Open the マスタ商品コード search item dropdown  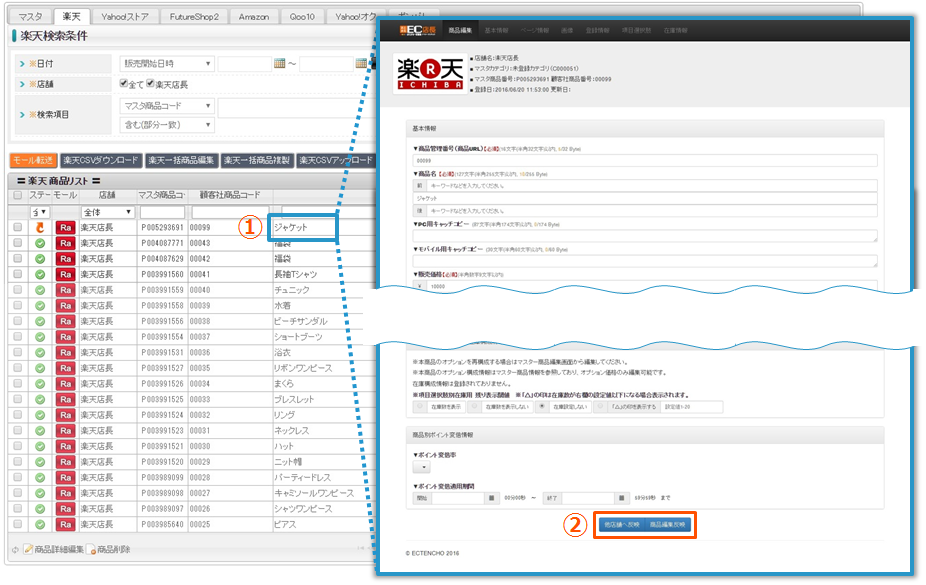pyautogui.click(x=167, y=106)
